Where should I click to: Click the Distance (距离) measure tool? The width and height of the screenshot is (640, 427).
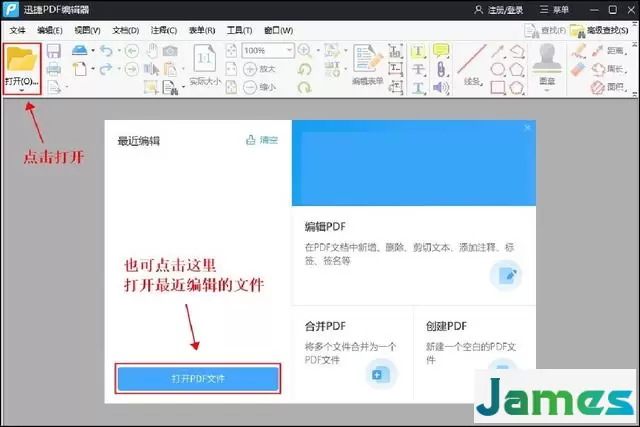(x=607, y=51)
